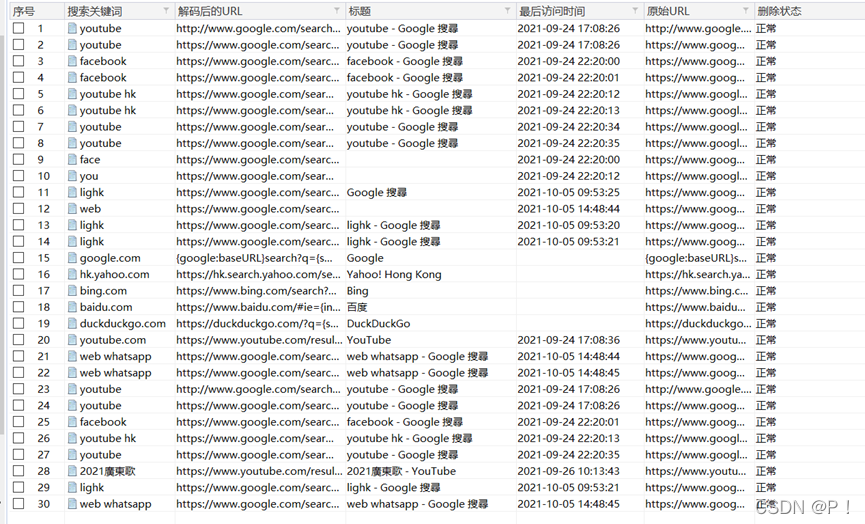The height and width of the screenshot is (524, 865).
Task: Select timestamp 2021-09-24 17:08:36
Action: click(x=568, y=340)
